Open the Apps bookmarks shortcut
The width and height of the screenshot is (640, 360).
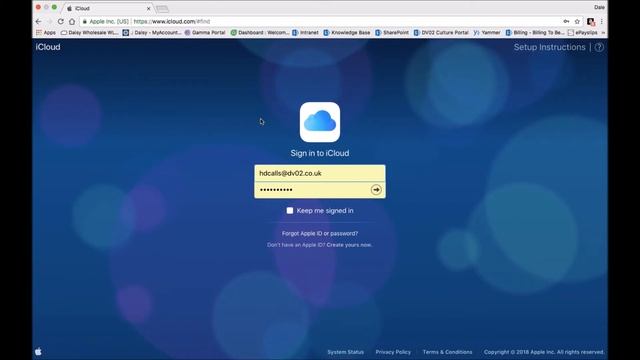point(46,33)
